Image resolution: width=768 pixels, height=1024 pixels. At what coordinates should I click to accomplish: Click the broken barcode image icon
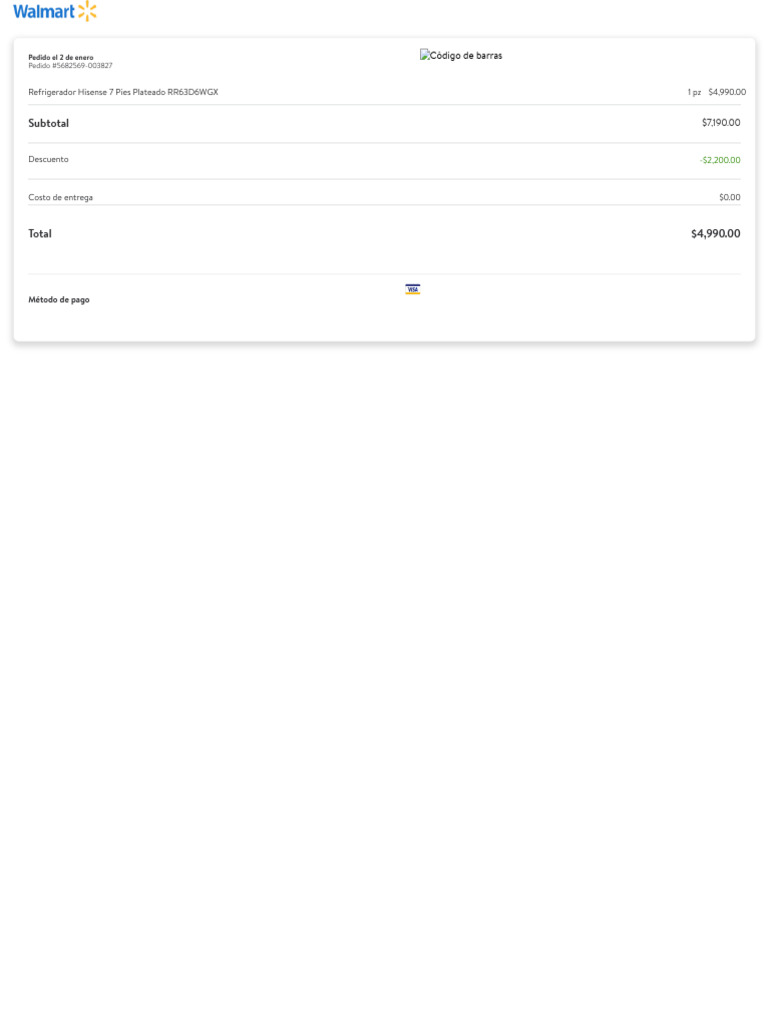pos(425,56)
